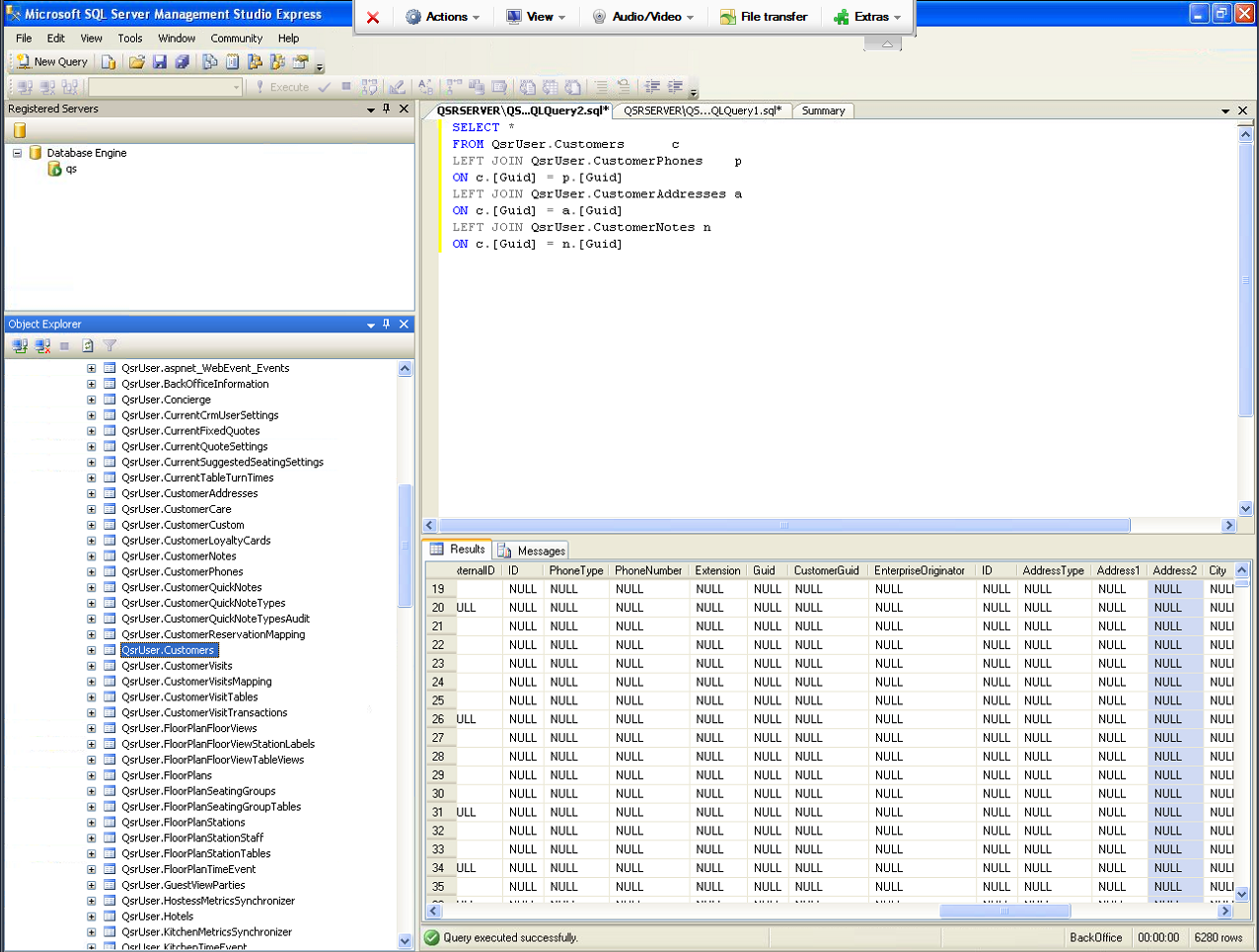
Task: Open the Community menu
Action: pyautogui.click(x=237, y=38)
